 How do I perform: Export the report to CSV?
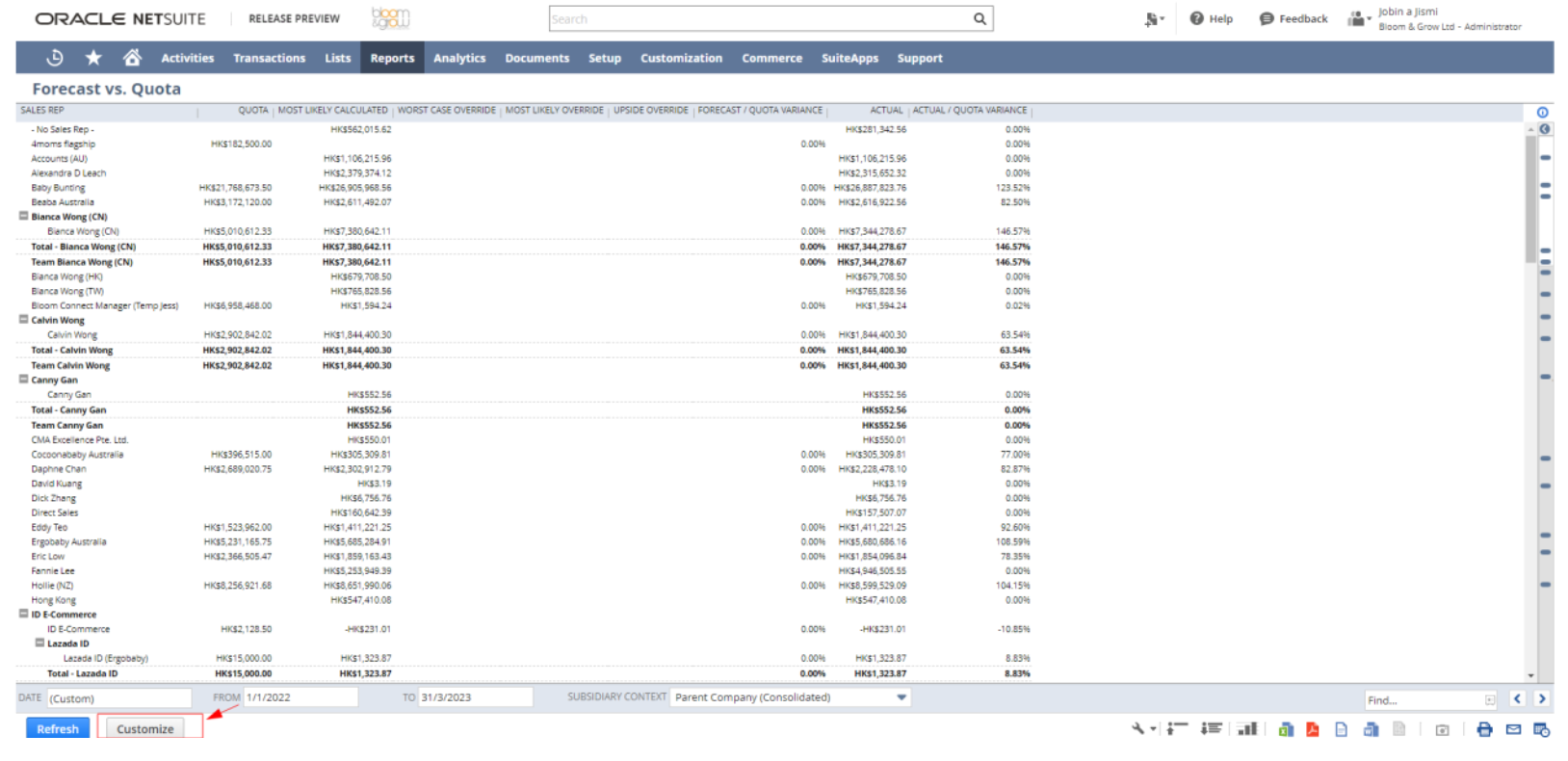coord(1341,729)
